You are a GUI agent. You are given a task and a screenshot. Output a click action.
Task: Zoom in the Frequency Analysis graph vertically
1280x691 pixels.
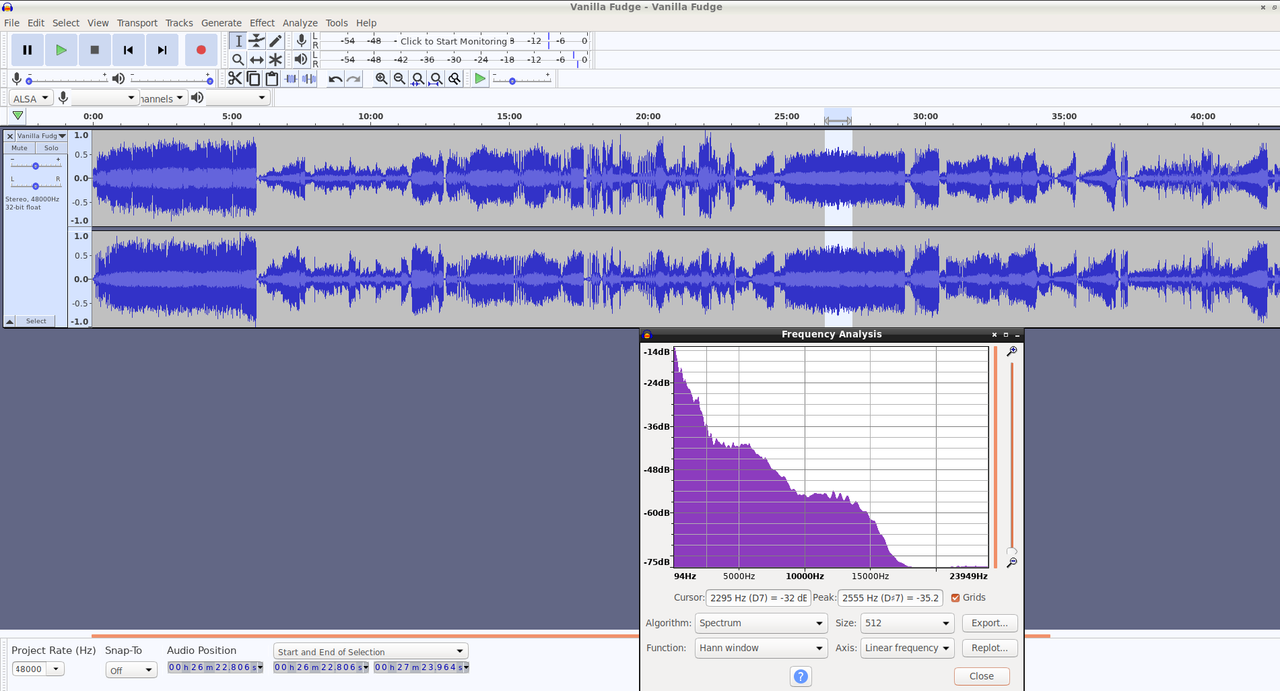[x=1012, y=352]
